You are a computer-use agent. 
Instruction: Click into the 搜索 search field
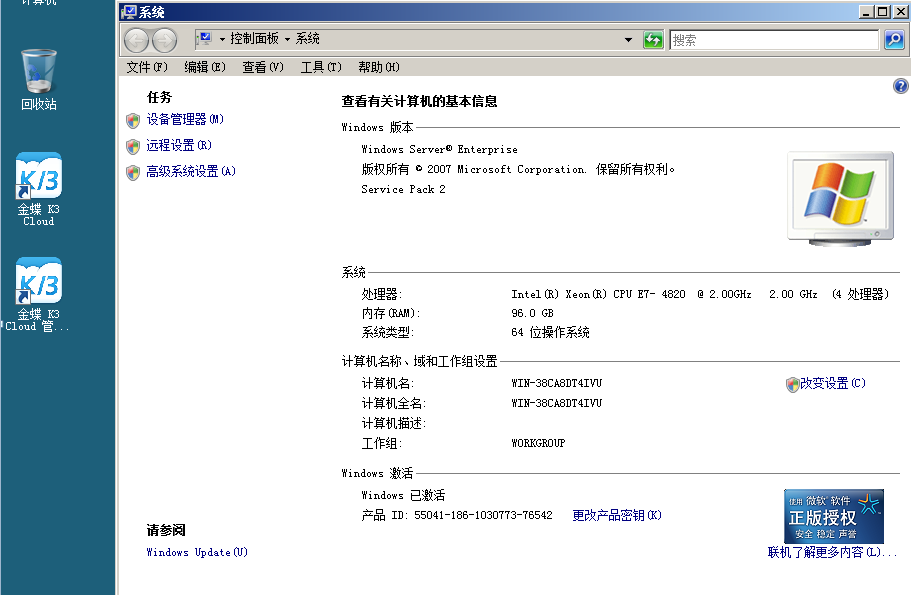point(774,40)
